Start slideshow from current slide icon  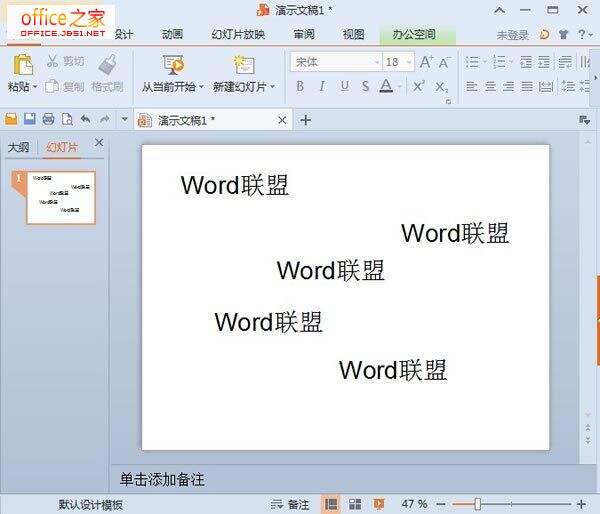(172, 65)
